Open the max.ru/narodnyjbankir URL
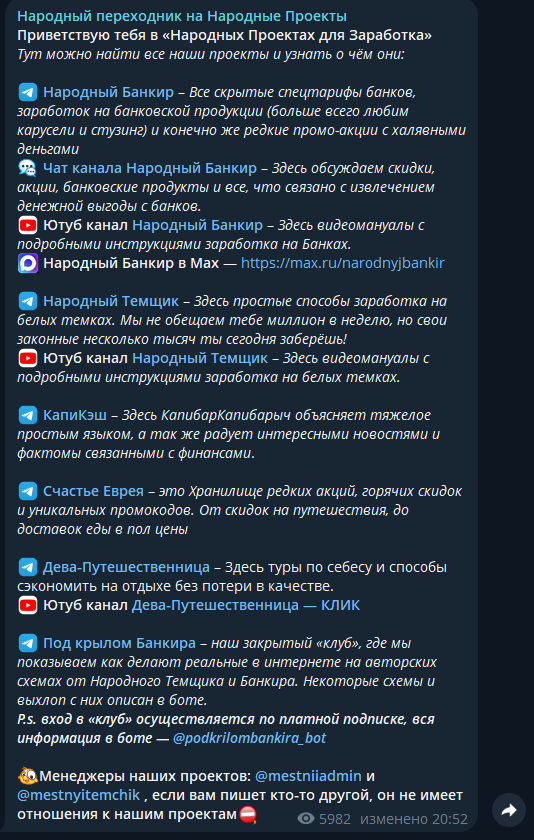Screen dimensions: 534x840 [343, 264]
